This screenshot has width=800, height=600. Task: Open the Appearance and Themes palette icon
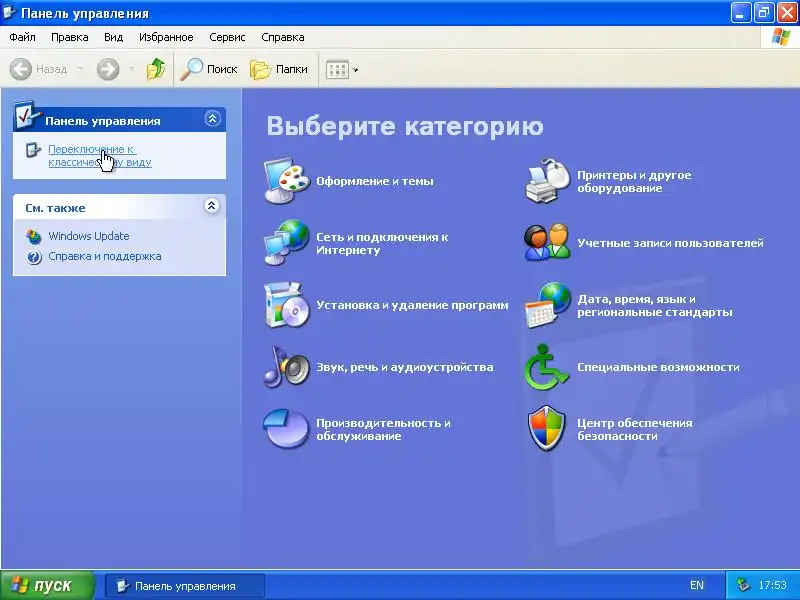click(x=286, y=181)
